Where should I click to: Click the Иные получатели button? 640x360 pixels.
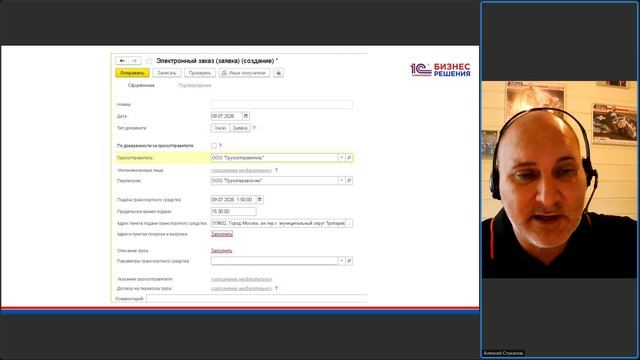click(x=244, y=73)
